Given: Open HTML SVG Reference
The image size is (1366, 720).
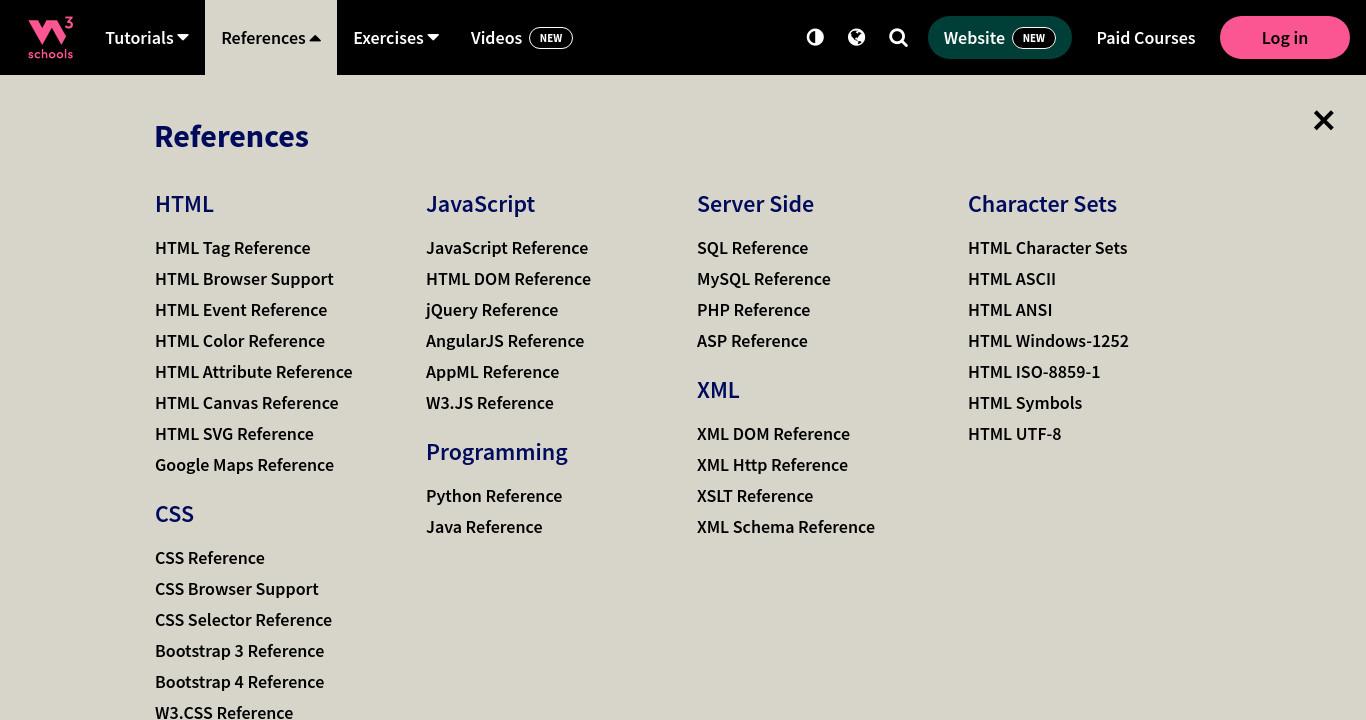Looking at the screenshot, I should click(x=234, y=433).
